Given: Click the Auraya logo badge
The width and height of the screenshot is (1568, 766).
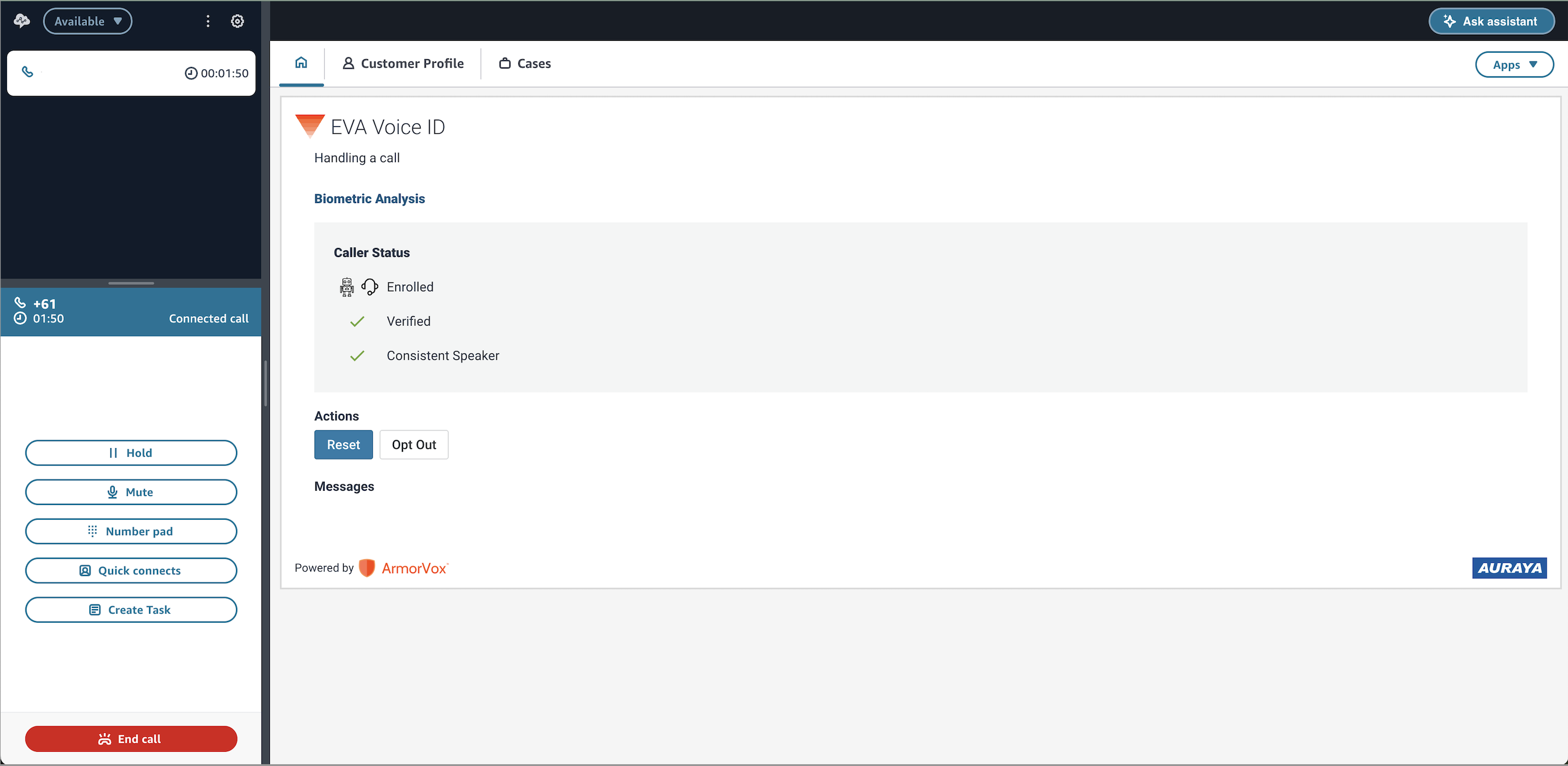Looking at the screenshot, I should 1509,568.
